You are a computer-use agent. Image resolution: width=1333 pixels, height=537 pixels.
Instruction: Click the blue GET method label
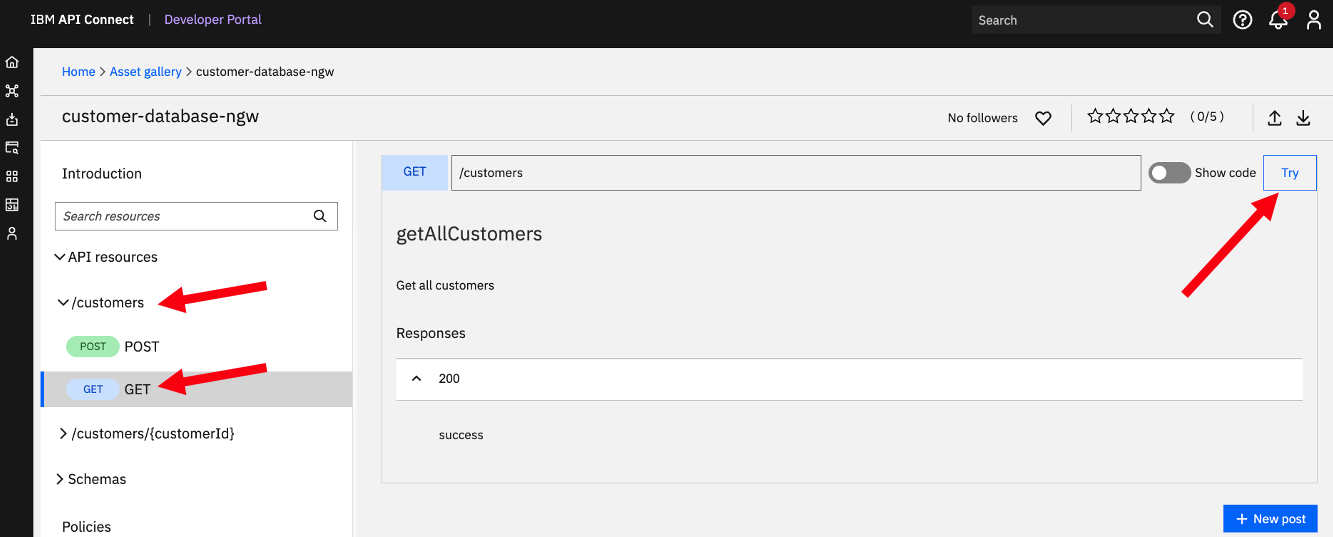415,172
